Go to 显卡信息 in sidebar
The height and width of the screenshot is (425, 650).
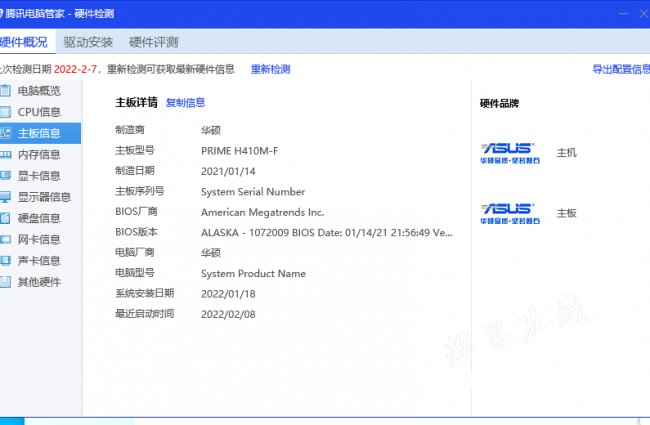tap(39, 176)
